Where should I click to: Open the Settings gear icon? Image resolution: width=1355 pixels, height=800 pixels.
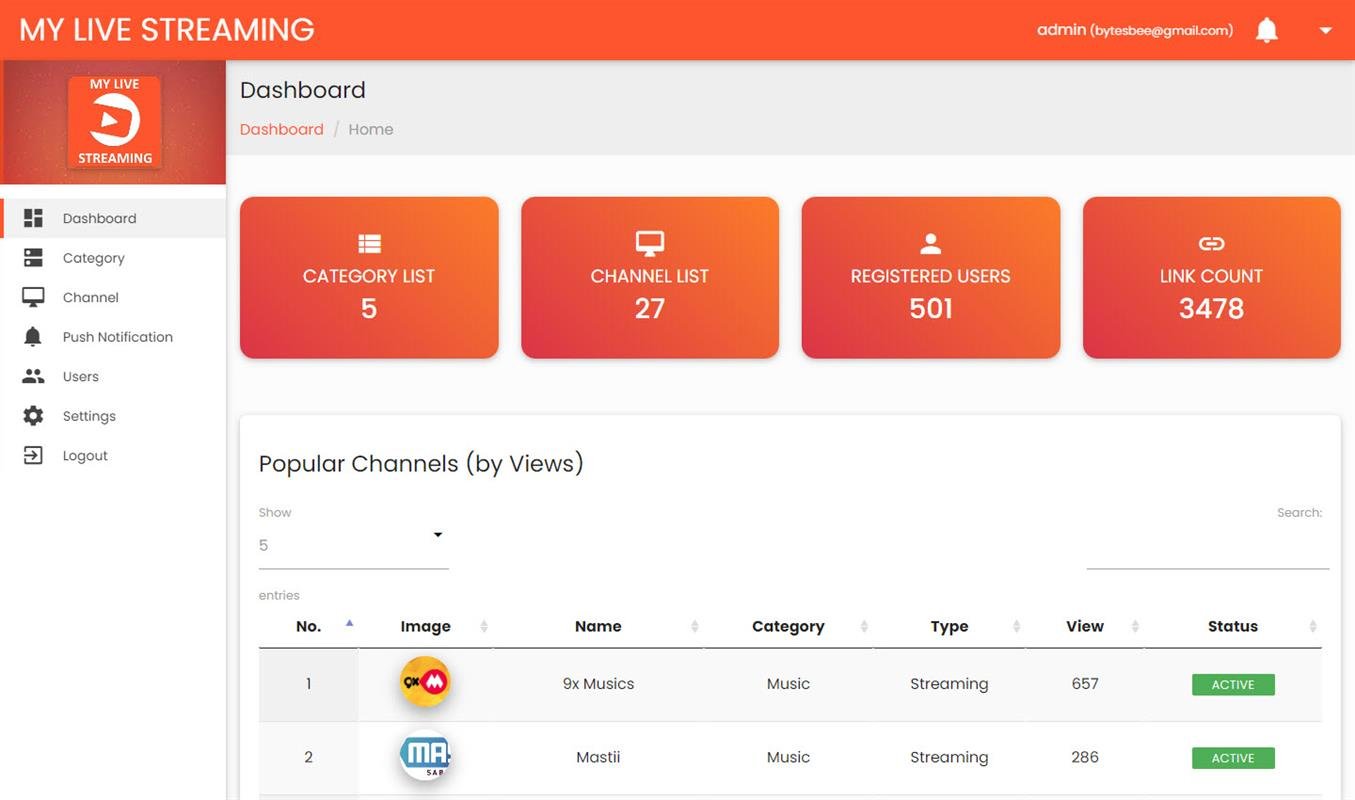point(34,415)
